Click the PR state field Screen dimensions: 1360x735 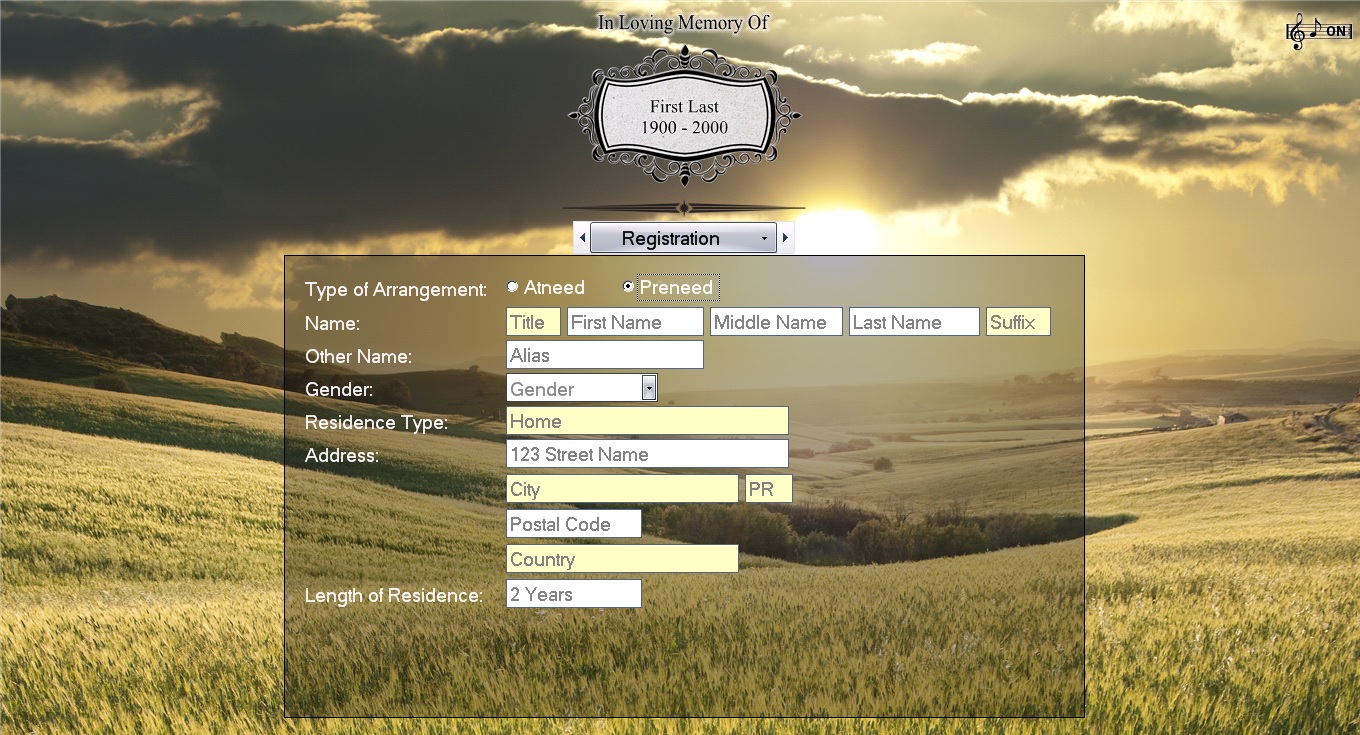point(769,489)
